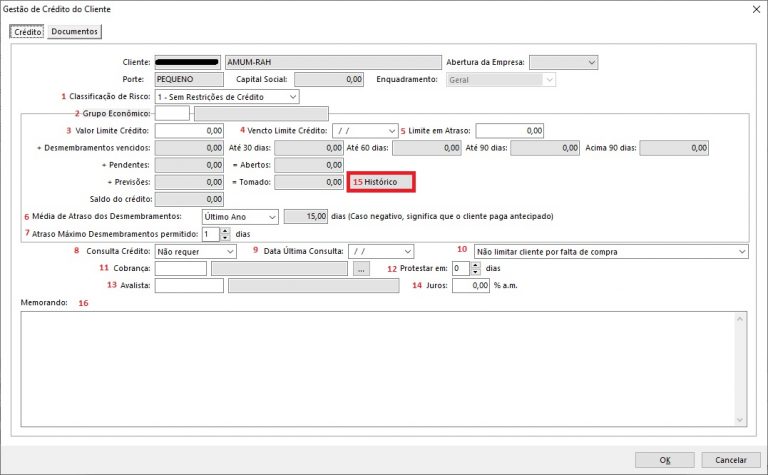Viewport: 768px width, 475px height.
Task: Open the Enquadramento Geral dropdown
Action: pos(549,79)
